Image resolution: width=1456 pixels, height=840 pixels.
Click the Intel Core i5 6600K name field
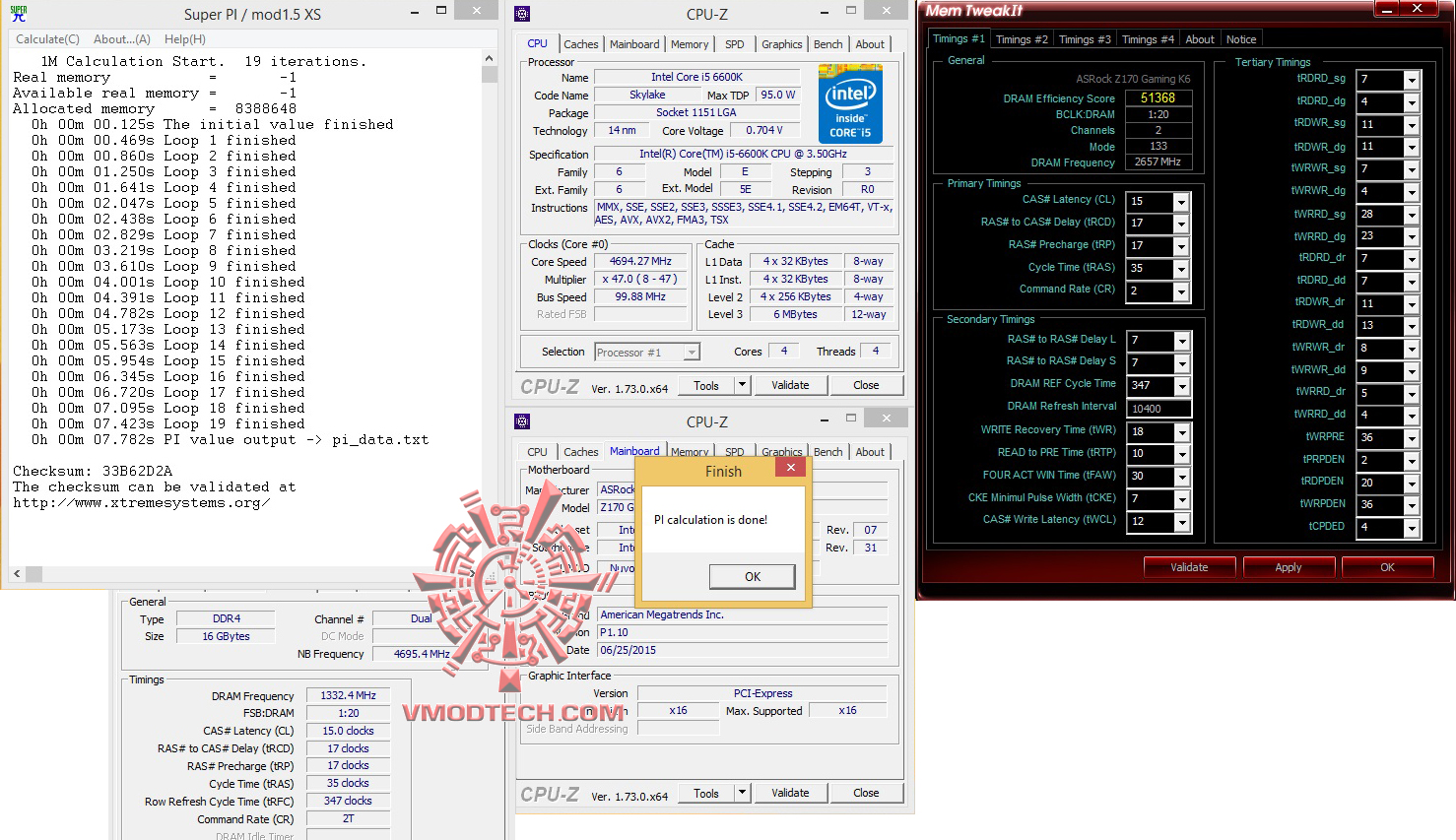pyautogui.click(x=696, y=77)
